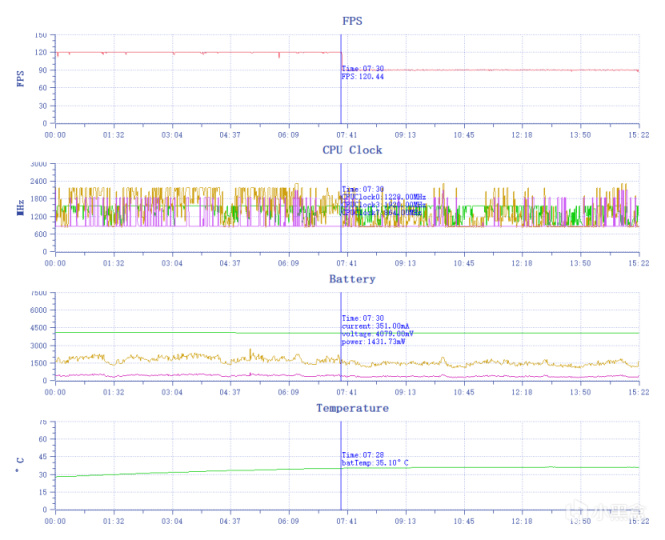Select the vertical time cursor in Temperature chart
The width and height of the screenshot is (665, 540).
point(341,465)
